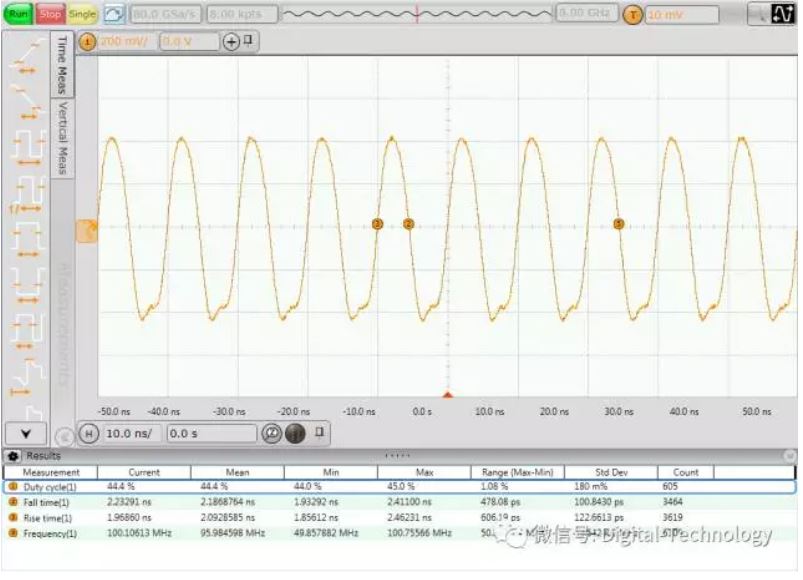This screenshot has height=580, width=803.
Task: Open the Results panel gear settings
Action: (x=13, y=455)
